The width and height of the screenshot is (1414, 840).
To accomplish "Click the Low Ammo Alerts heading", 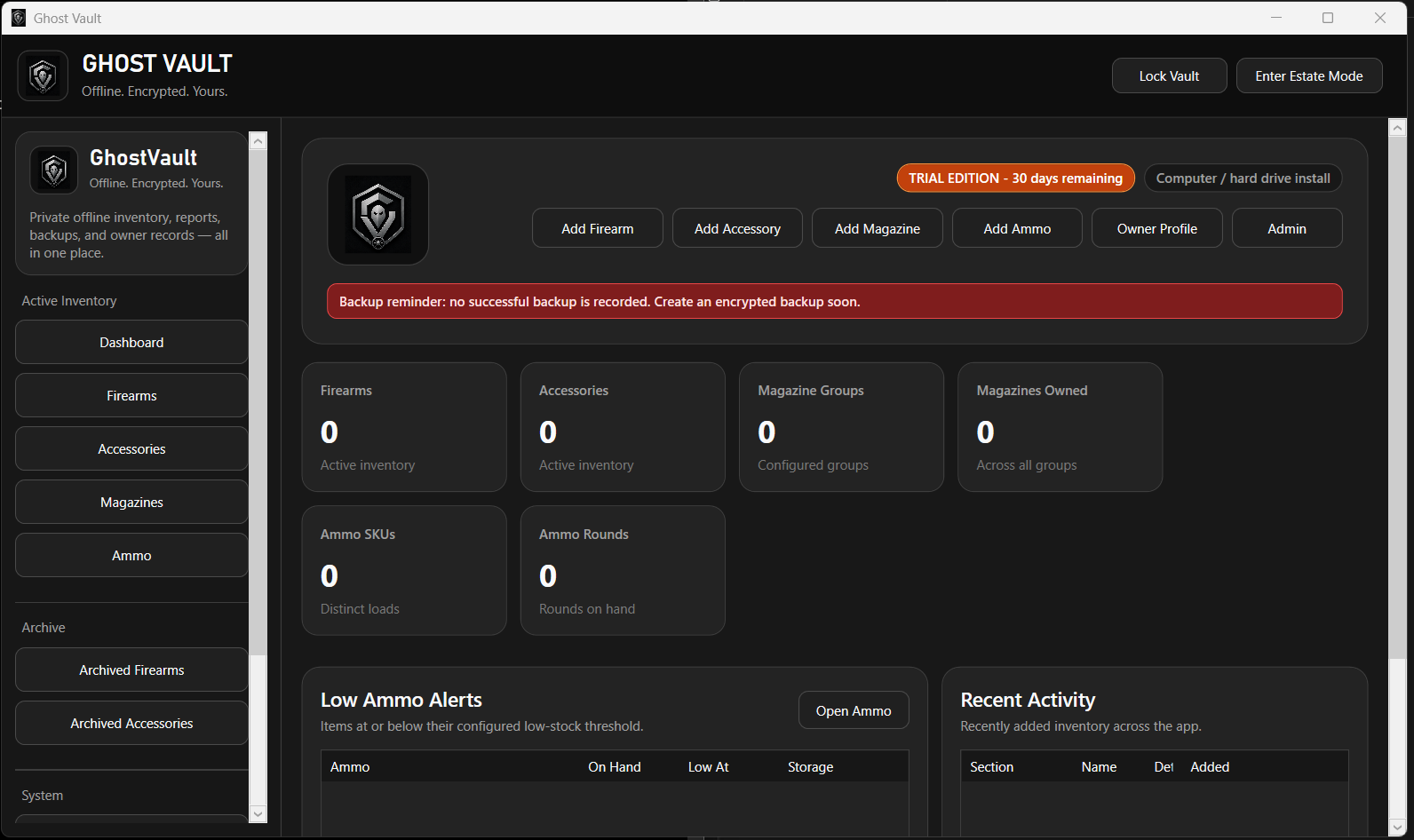I will 401,700.
